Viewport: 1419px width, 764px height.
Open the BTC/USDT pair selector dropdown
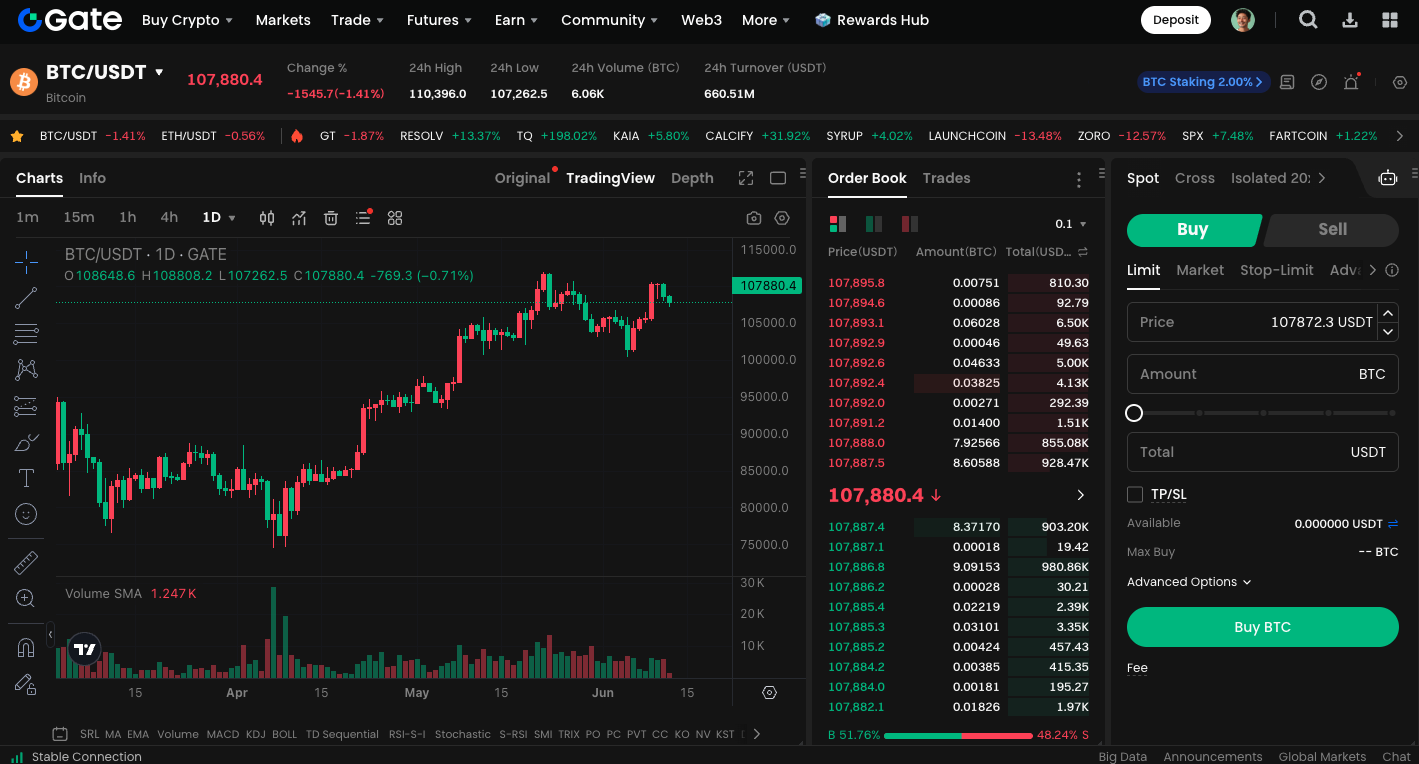coord(104,72)
